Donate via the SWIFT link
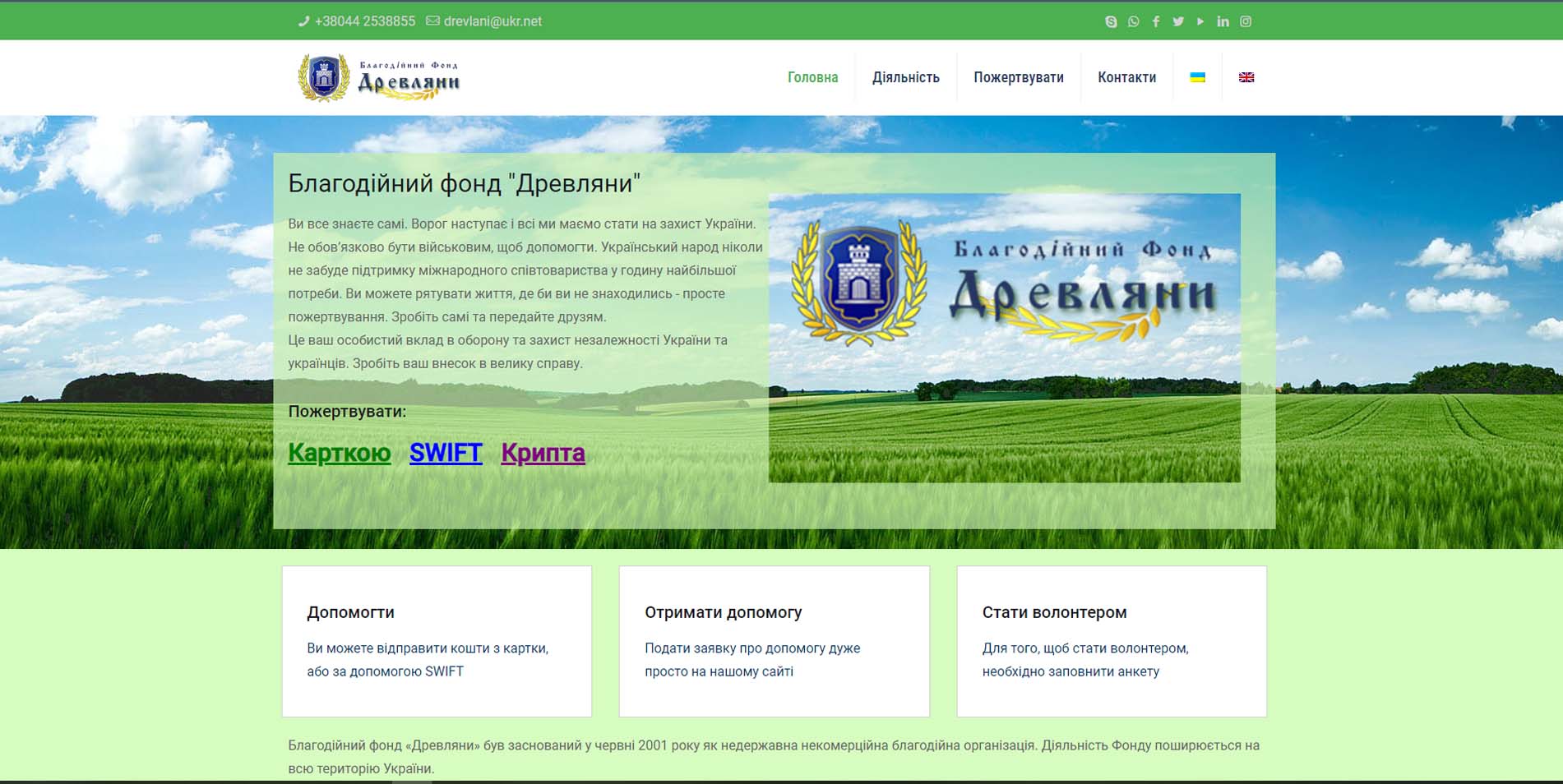1563x784 pixels. click(x=446, y=453)
